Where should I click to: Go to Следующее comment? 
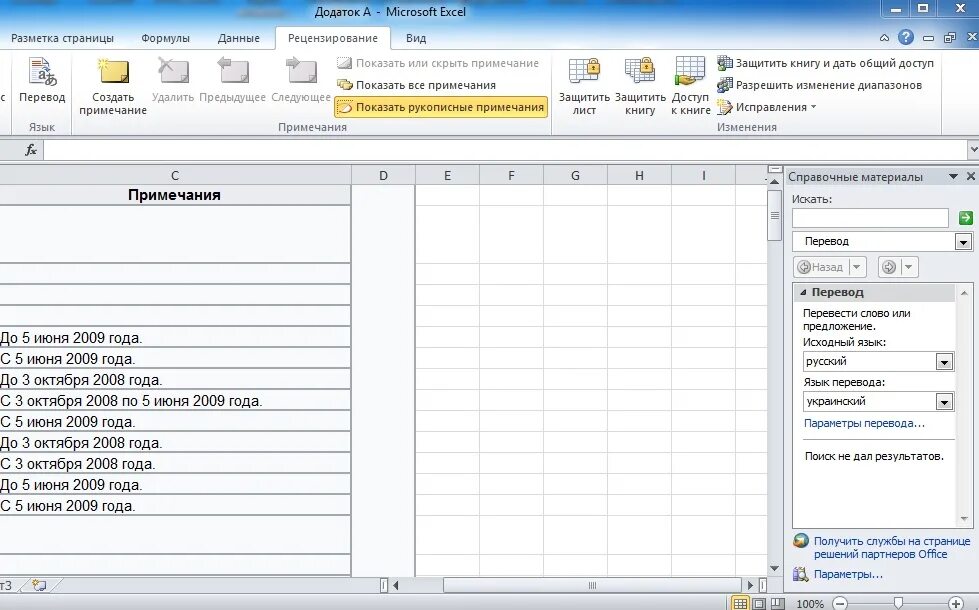click(x=301, y=81)
